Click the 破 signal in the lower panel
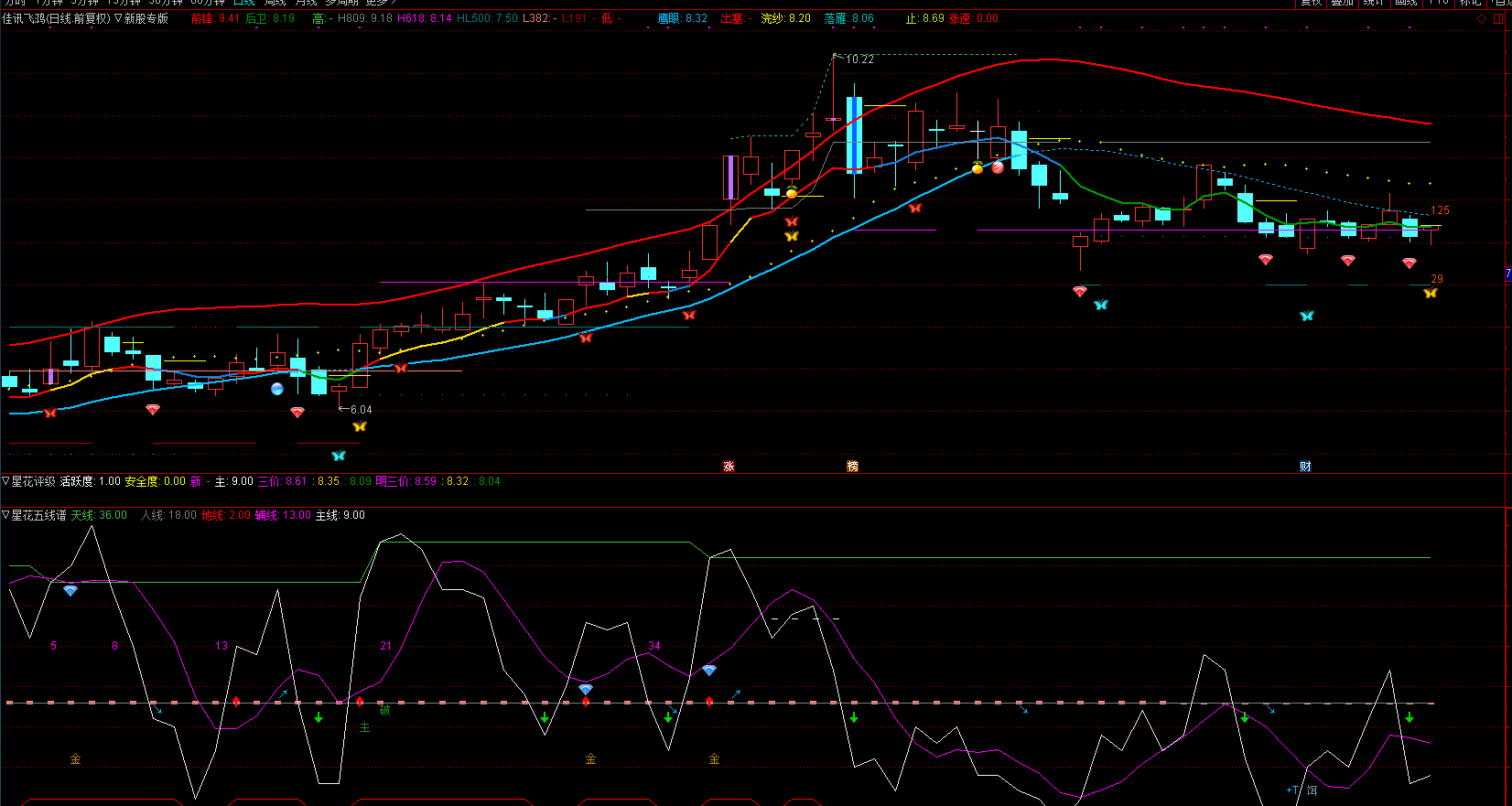This screenshot has height=806, width=1512. [384, 711]
